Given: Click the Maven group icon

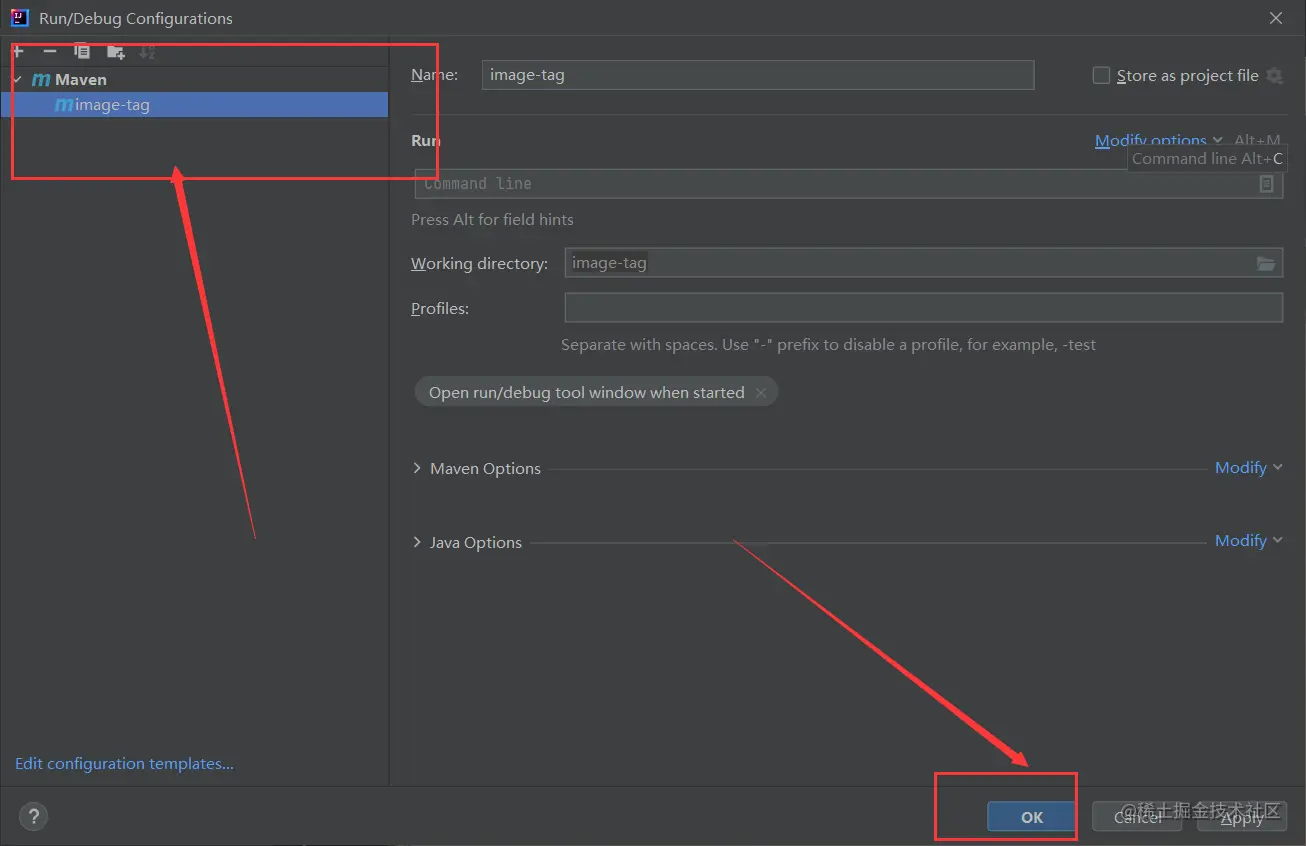Looking at the screenshot, I should click(41, 80).
